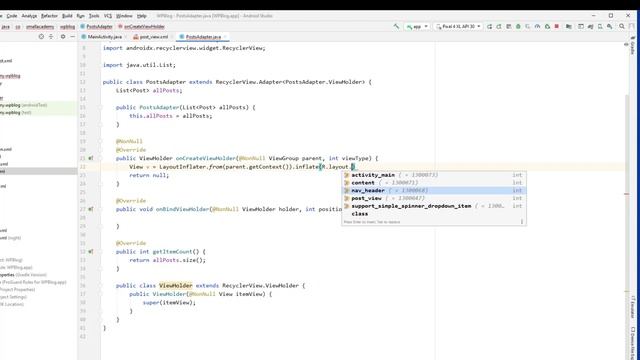Open the Pixel 4 XL API 30 device dropdown
Image resolution: width=640 pixels, height=360 pixels.
pos(458,27)
